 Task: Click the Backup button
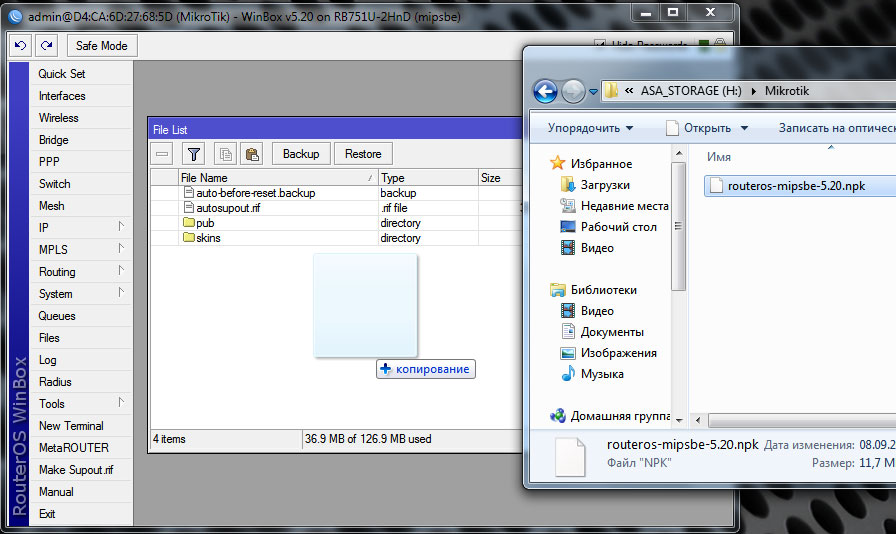[x=301, y=154]
